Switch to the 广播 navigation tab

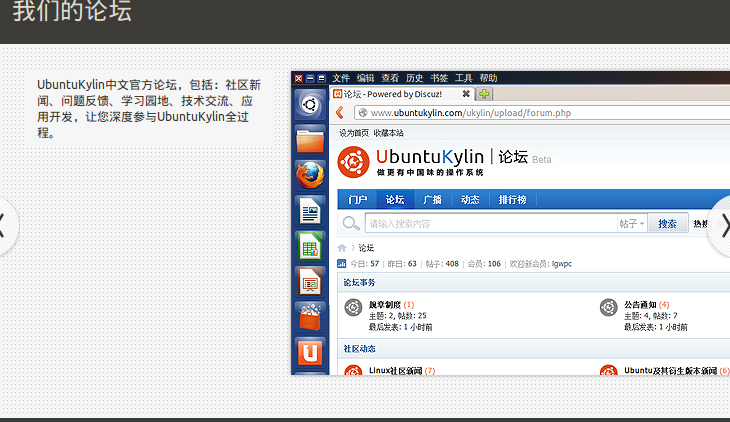(x=432, y=200)
